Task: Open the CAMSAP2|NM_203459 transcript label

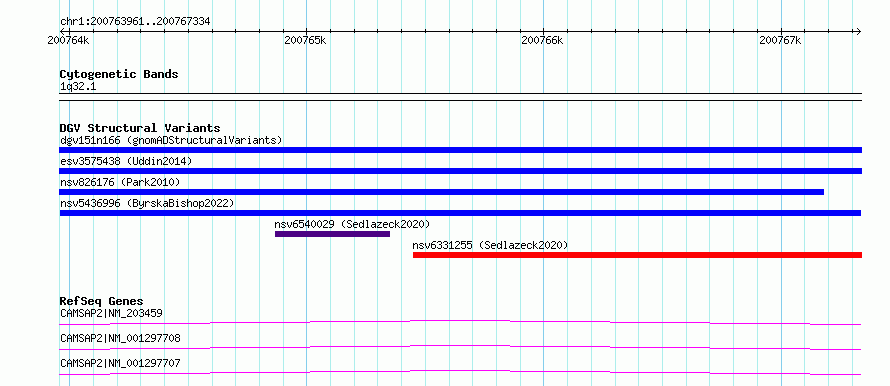Action: (x=112, y=313)
